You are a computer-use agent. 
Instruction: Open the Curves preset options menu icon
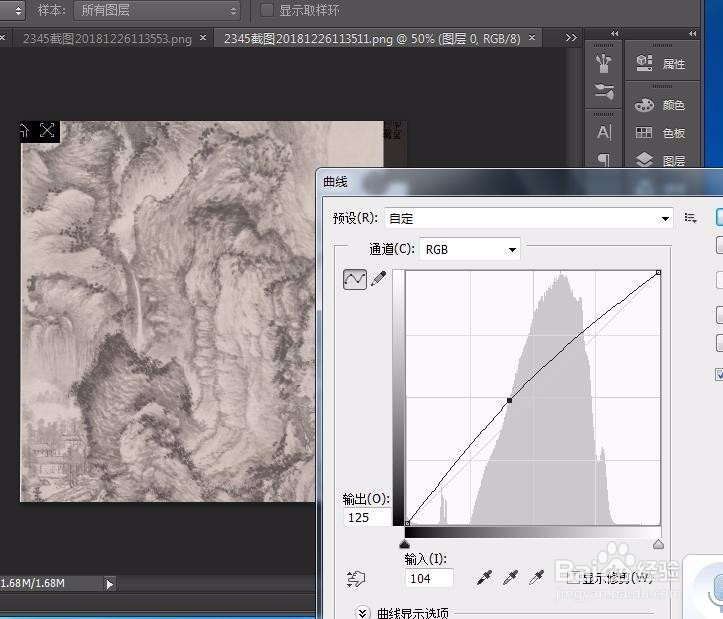coord(690,218)
